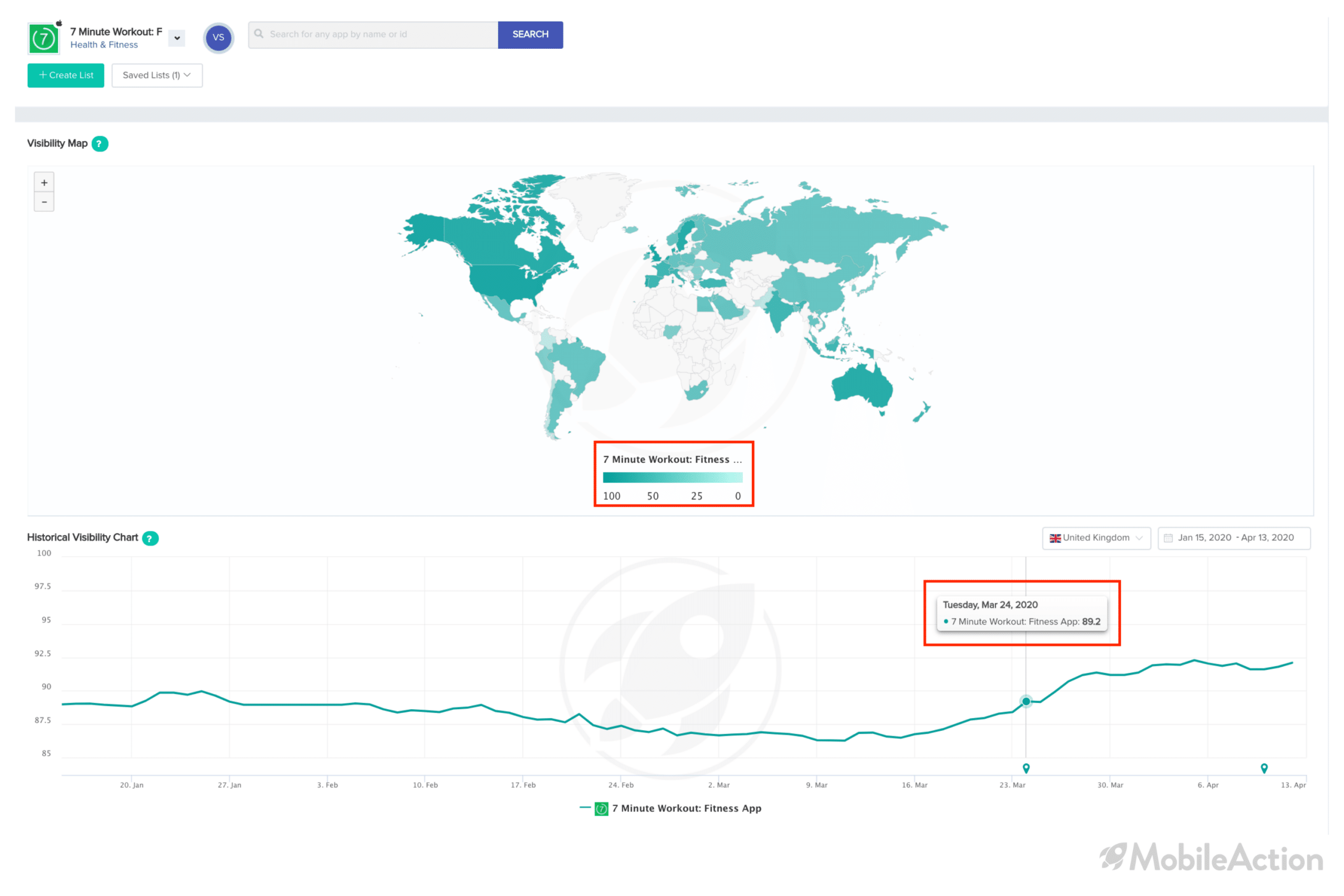Click the '7 Minute Workout: F' app title
Screen dimensions: 1344x896
click(116, 32)
